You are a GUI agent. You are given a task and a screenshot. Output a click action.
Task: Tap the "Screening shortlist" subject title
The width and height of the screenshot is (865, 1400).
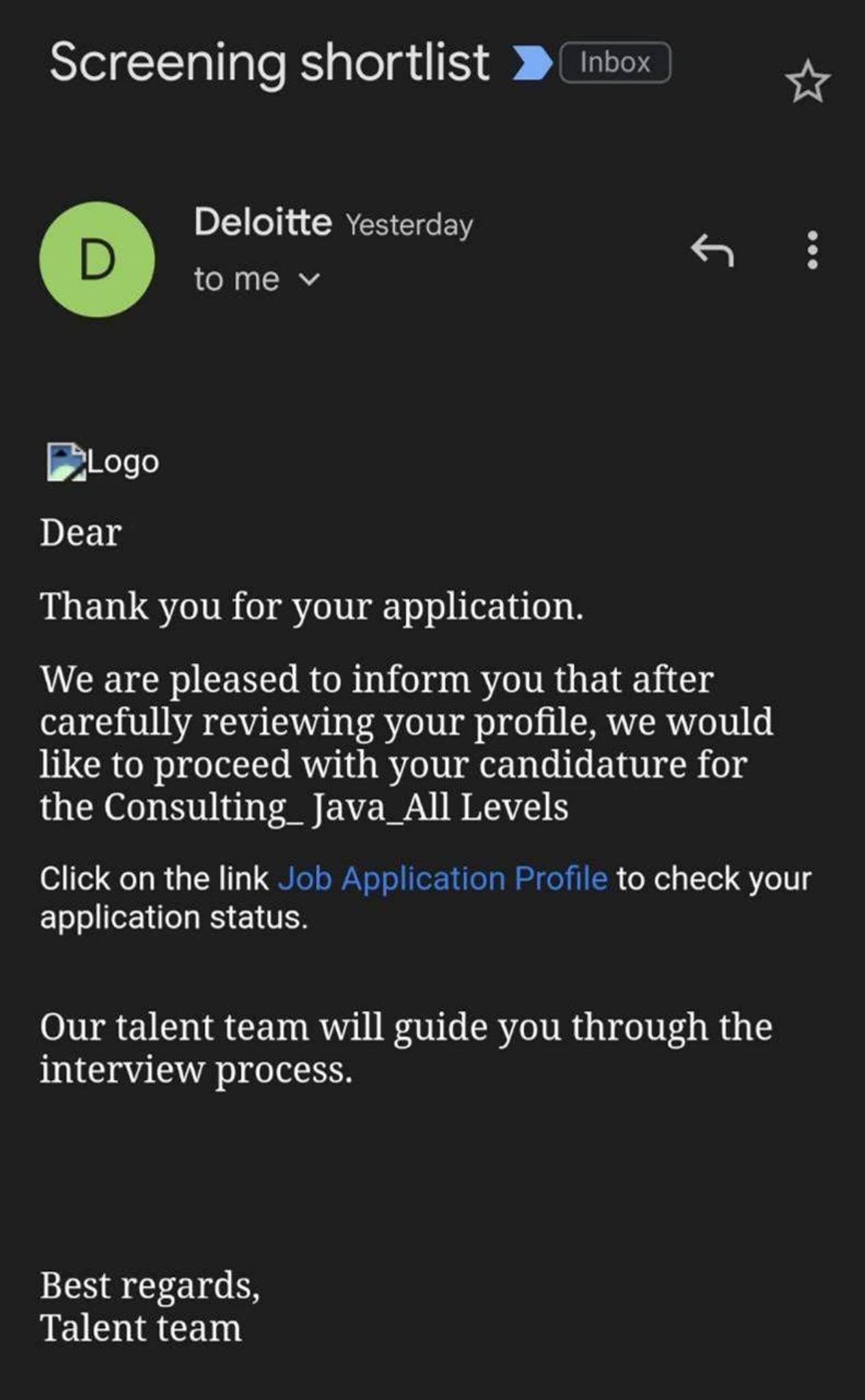(x=269, y=63)
